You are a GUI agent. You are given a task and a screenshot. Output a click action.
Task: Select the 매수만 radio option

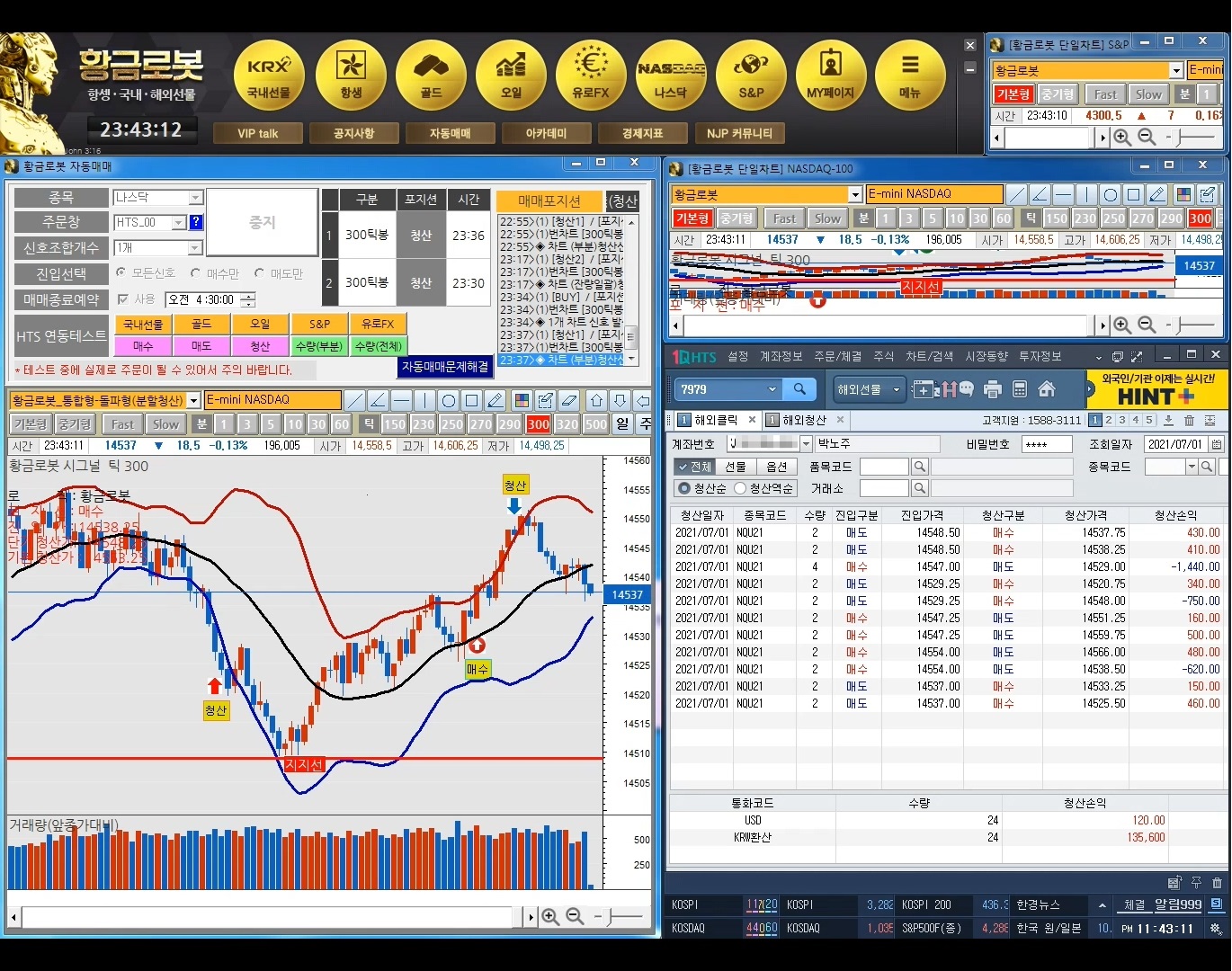point(195,272)
